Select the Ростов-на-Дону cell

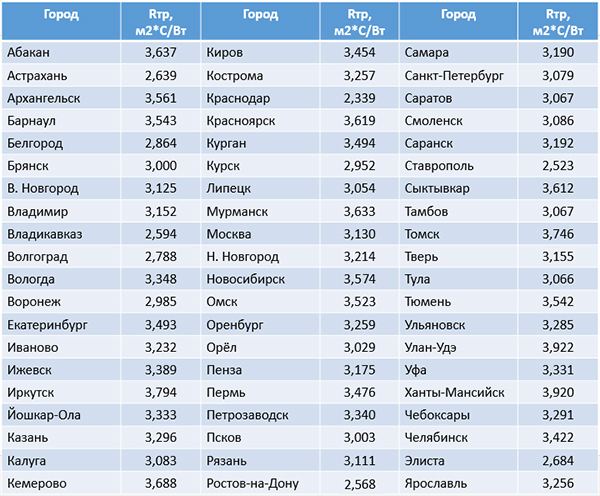[x=260, y=483]
